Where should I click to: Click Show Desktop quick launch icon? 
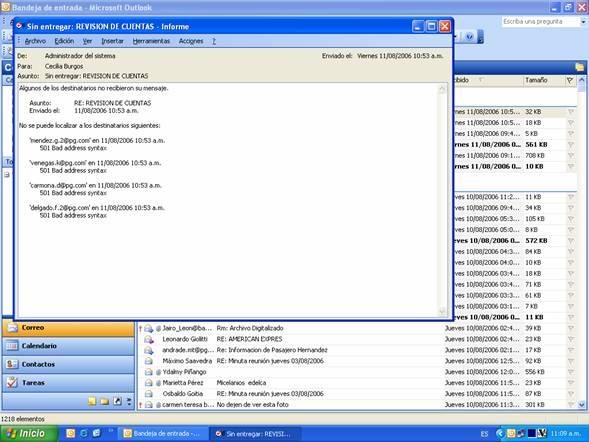tap(97, 434)
